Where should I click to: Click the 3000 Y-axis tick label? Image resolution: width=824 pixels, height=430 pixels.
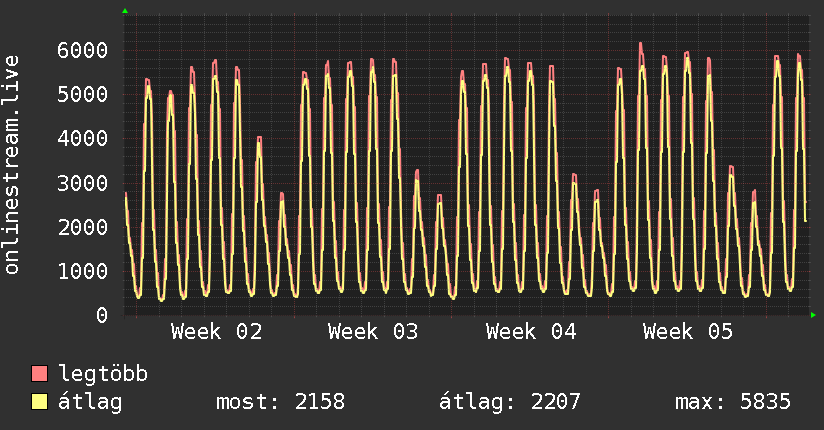[x=81, y=183]
